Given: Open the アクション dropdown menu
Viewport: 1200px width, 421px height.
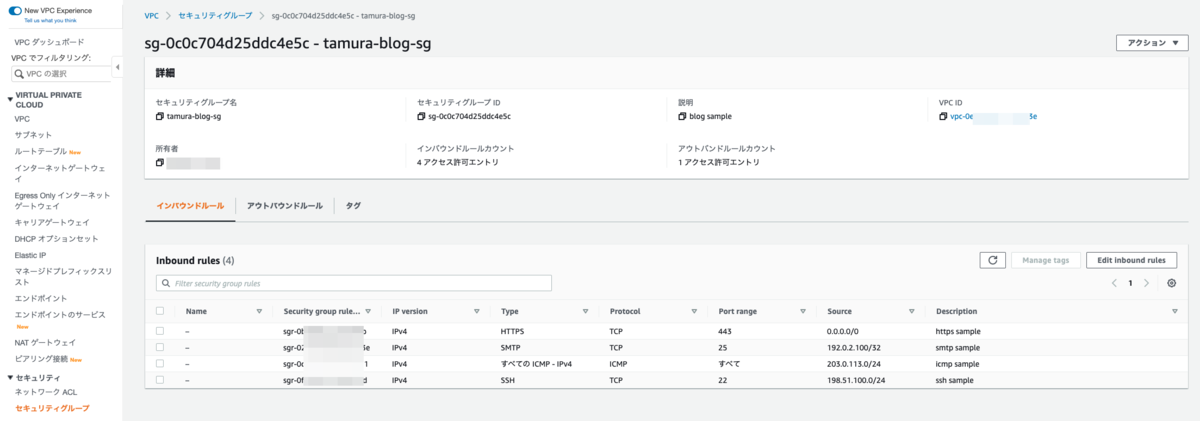Looking at the screenshot, I should pos(1152,43).
